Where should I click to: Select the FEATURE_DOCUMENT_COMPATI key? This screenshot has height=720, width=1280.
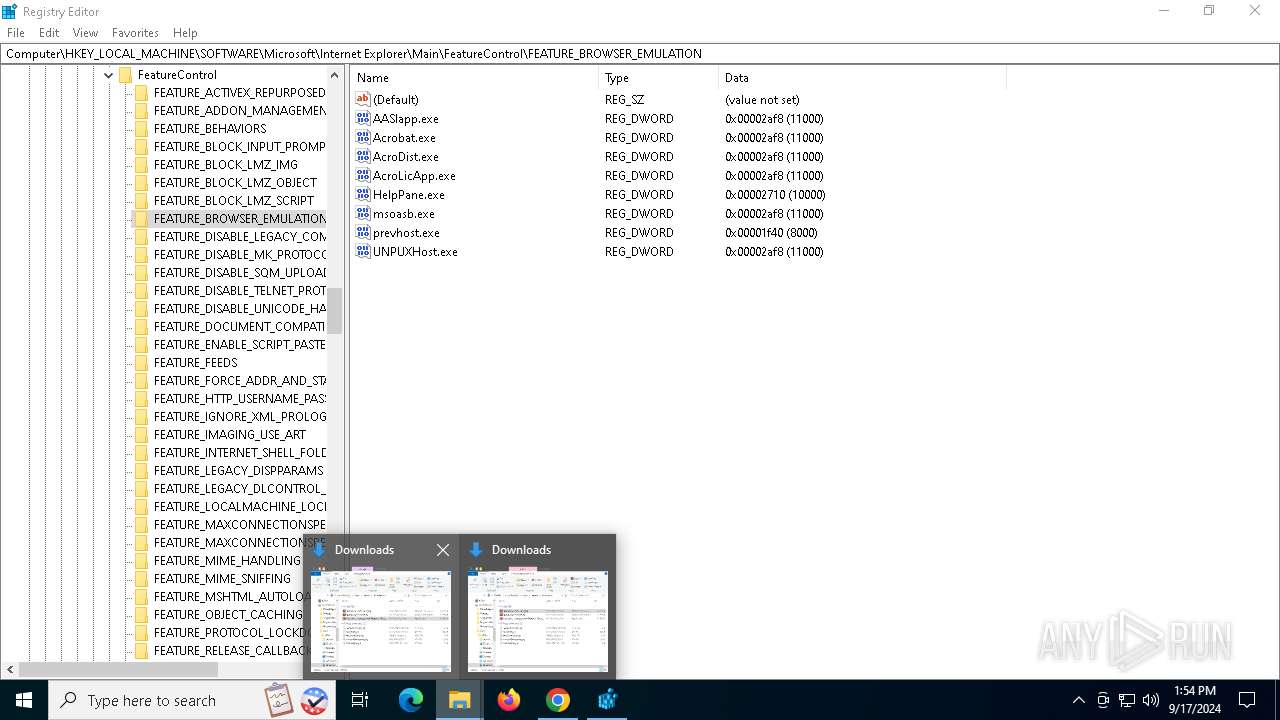[x=240, y=327]
